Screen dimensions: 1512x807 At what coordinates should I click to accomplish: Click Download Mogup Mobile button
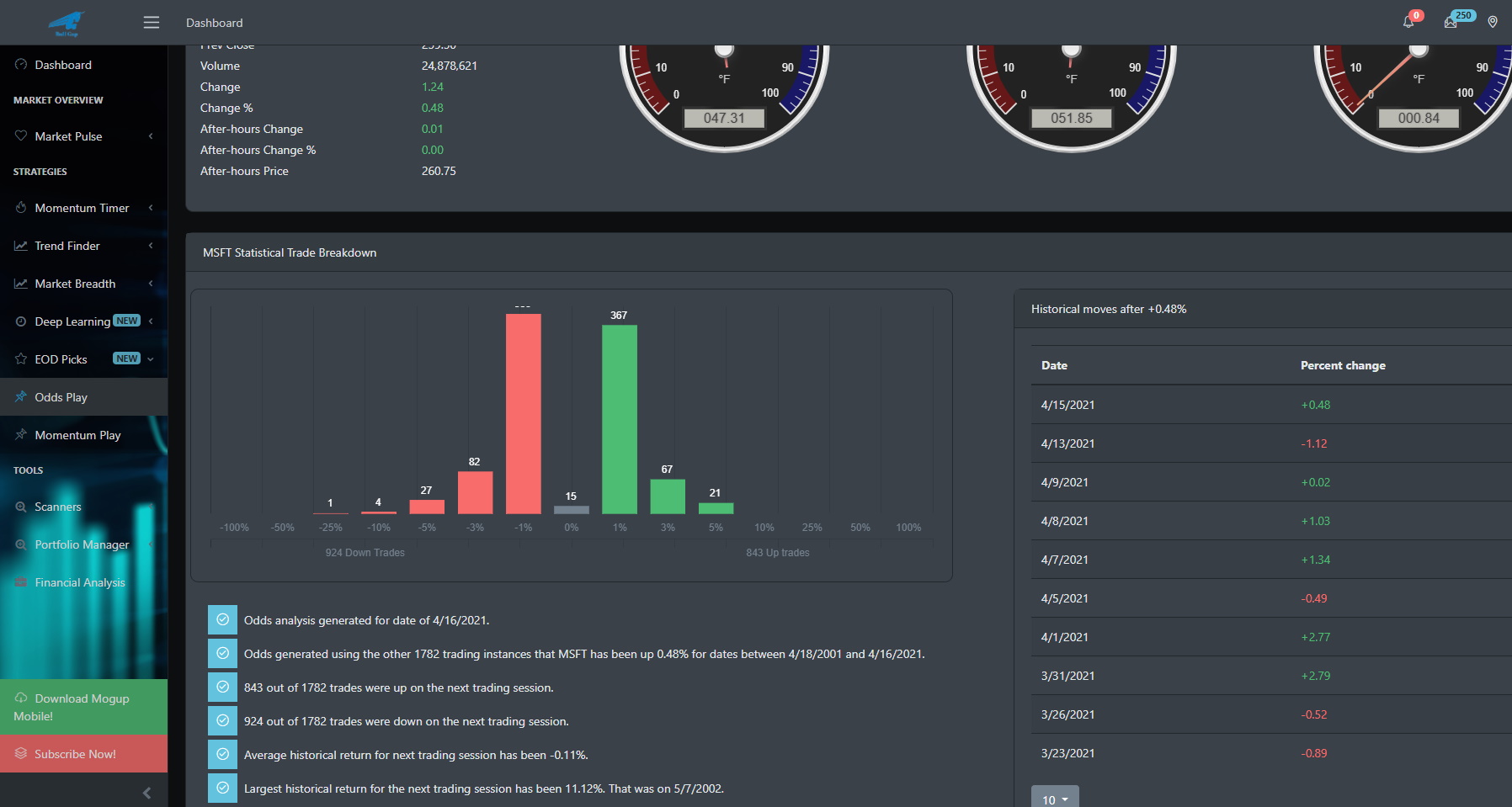pyautogui.click(x=83, y=707)
